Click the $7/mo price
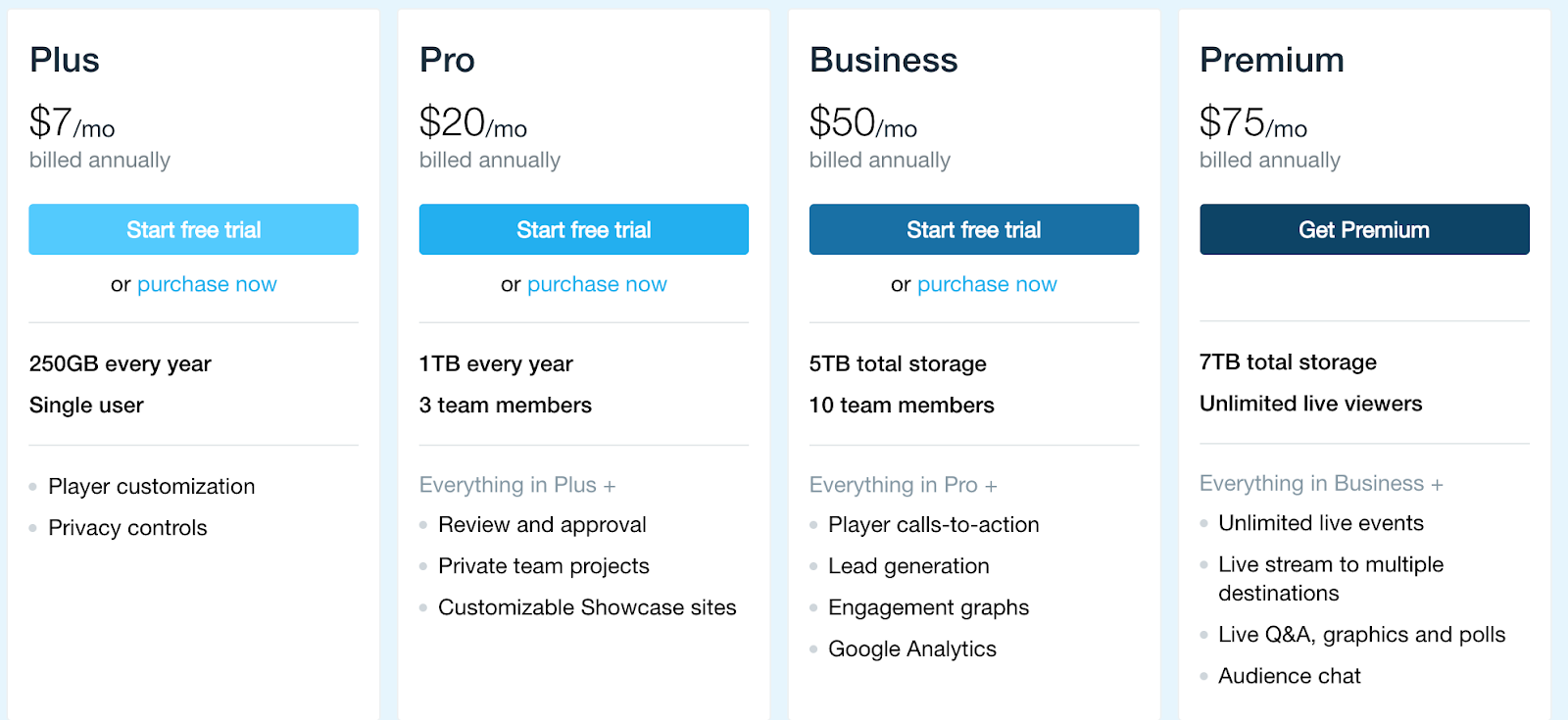The width and height of the screenshot is (1568, 720). pyautogui.click(x=72, y=123)
